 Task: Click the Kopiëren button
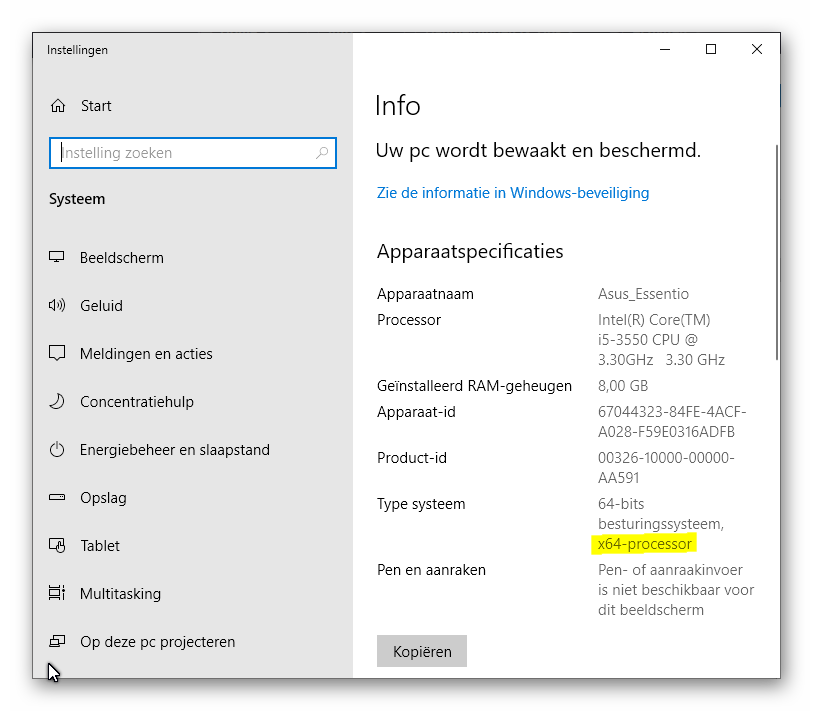[x=422, y=651]
